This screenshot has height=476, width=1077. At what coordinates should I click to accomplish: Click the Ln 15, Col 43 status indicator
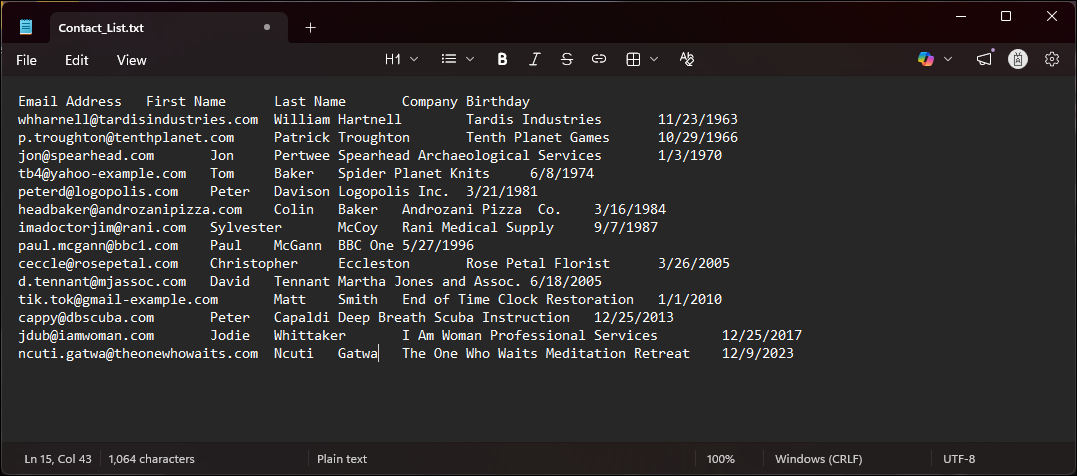point(58,459)
